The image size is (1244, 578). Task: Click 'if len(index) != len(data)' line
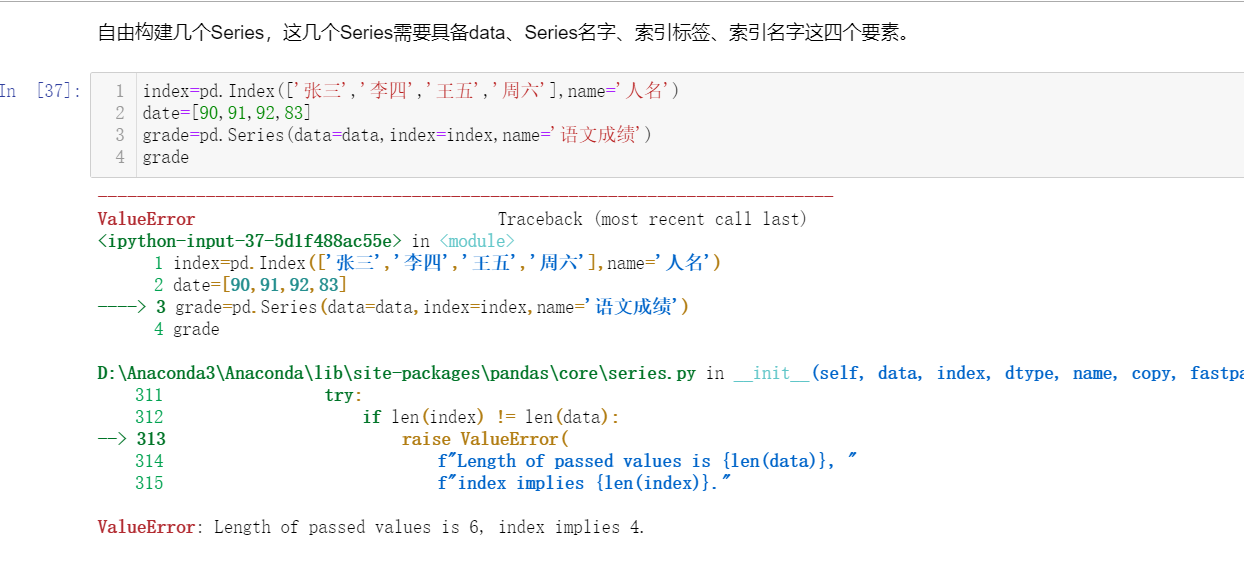(x=491, y=417)
